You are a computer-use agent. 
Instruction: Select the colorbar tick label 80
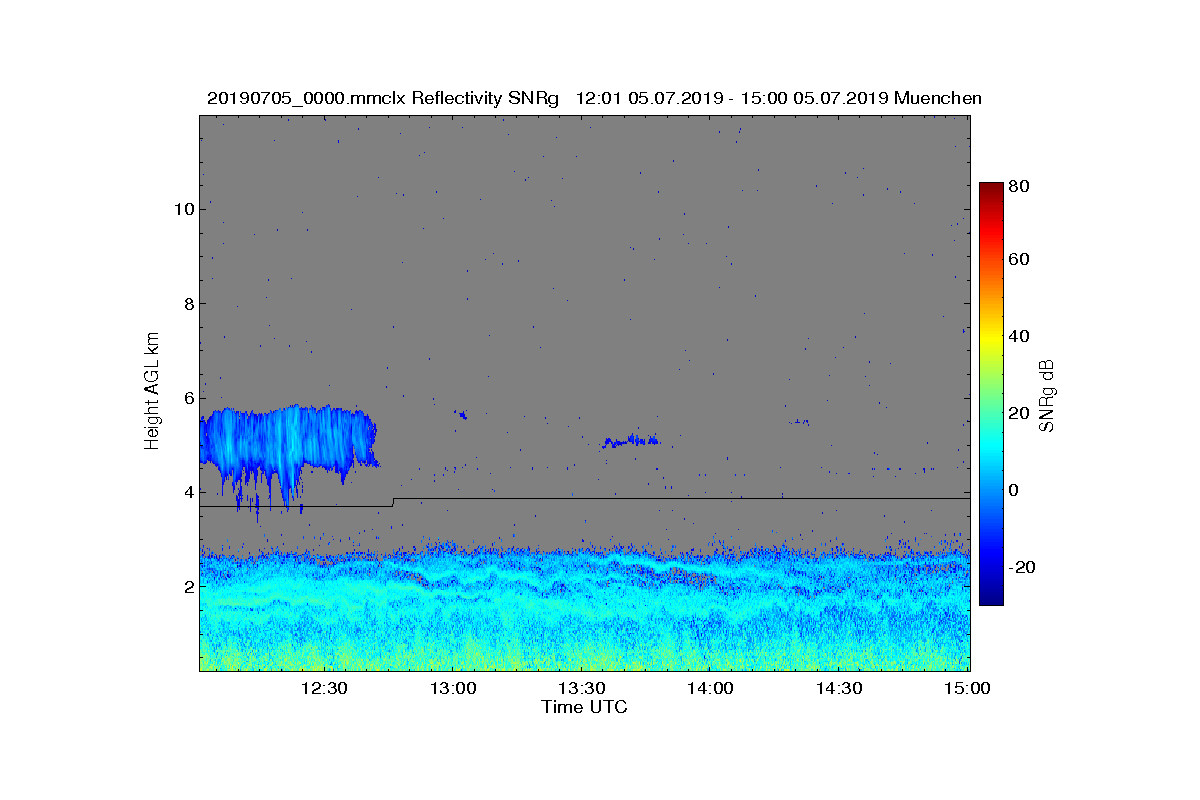(x=1020, y=186)
